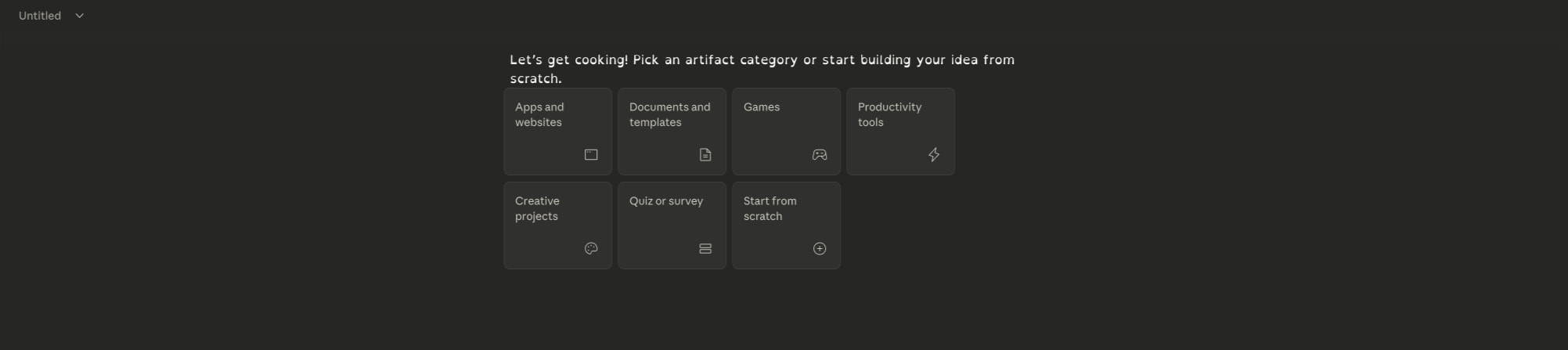Click the paint palette icon on Creative projects
Image resolution: width=1568 pixels, height=350 pixels.
point(591,249)
